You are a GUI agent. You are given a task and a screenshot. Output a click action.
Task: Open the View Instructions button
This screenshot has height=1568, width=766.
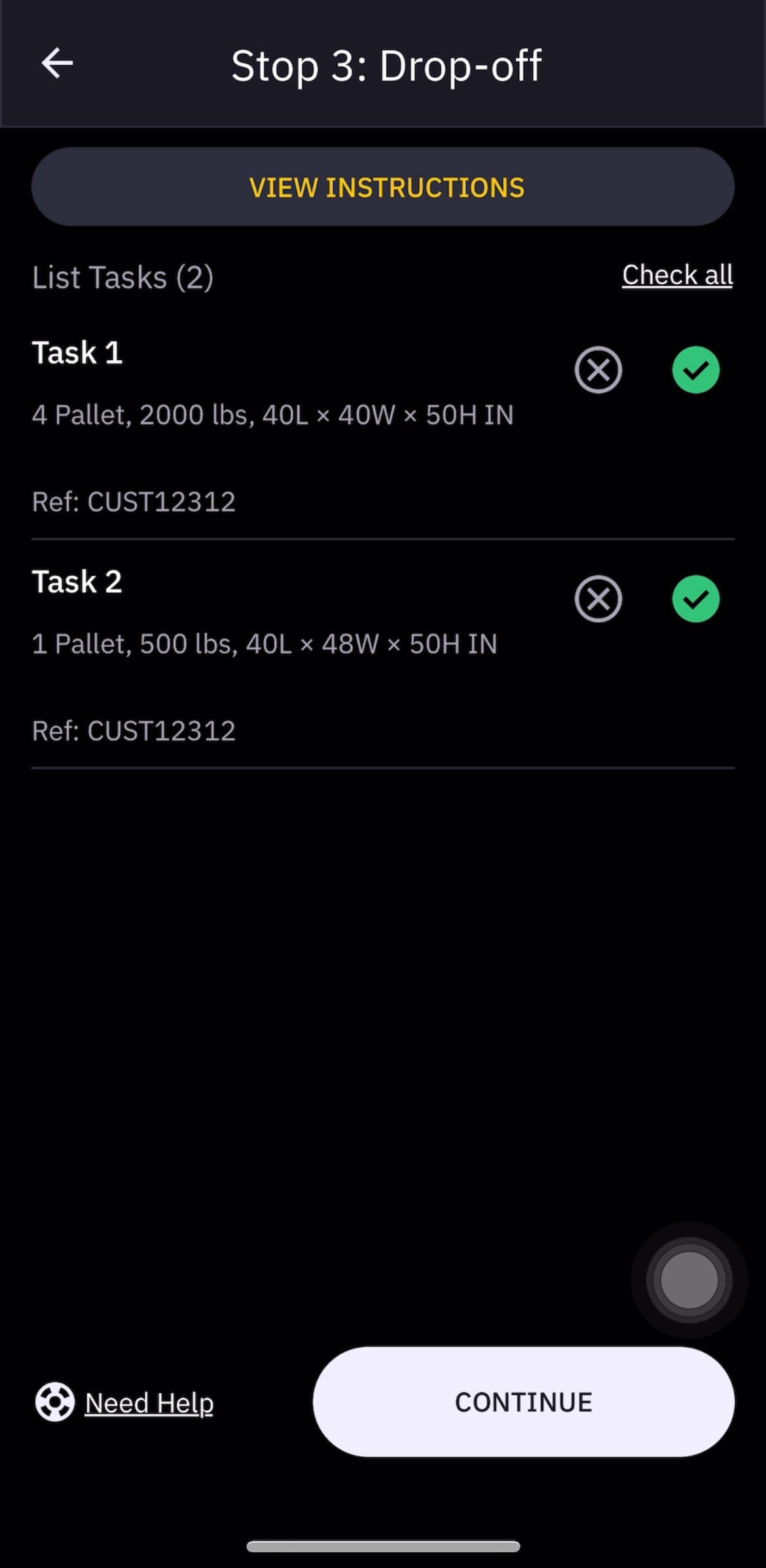(x=383, y=187)
